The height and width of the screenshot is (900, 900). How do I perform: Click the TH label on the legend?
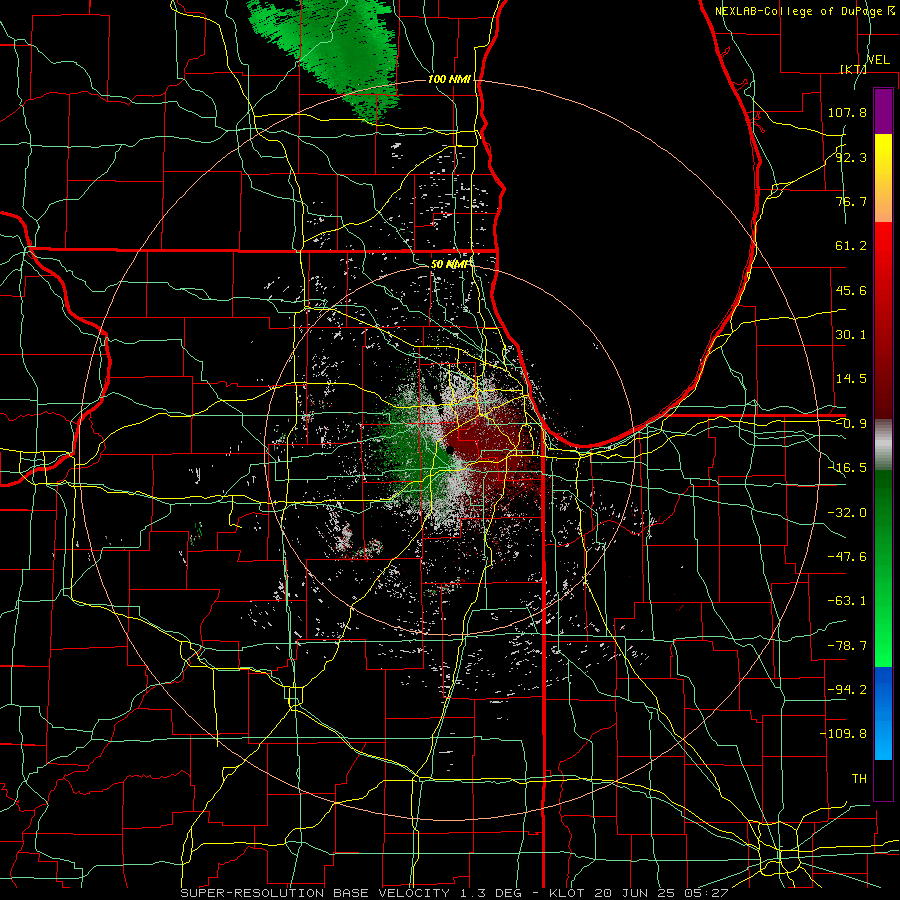[859, 778]
